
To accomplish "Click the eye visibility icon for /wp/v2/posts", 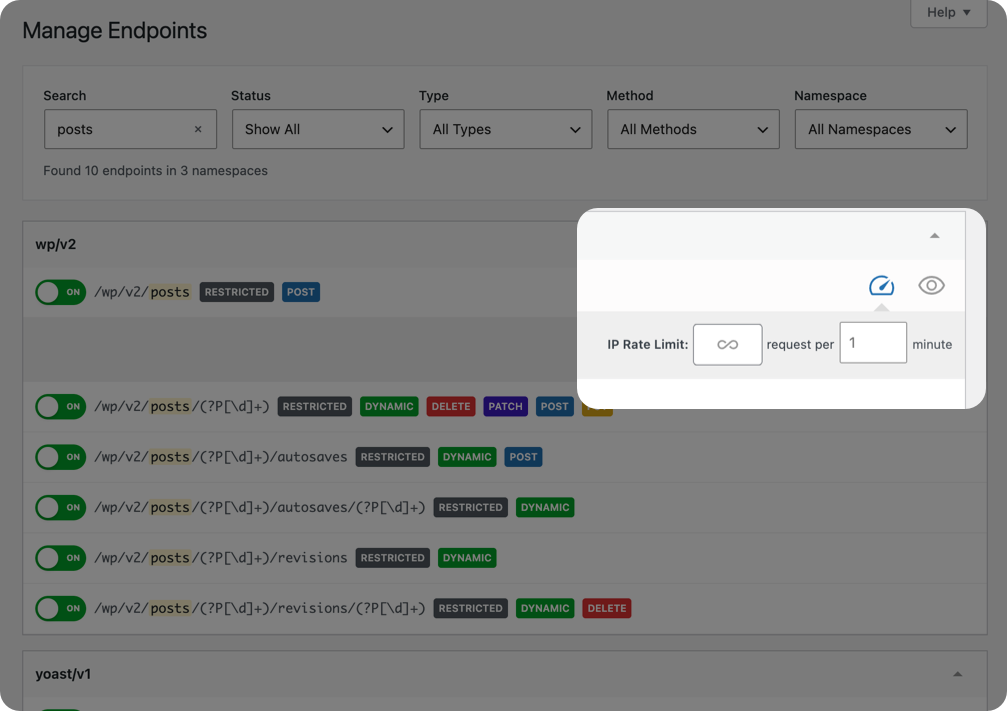I will click(931, 285).
